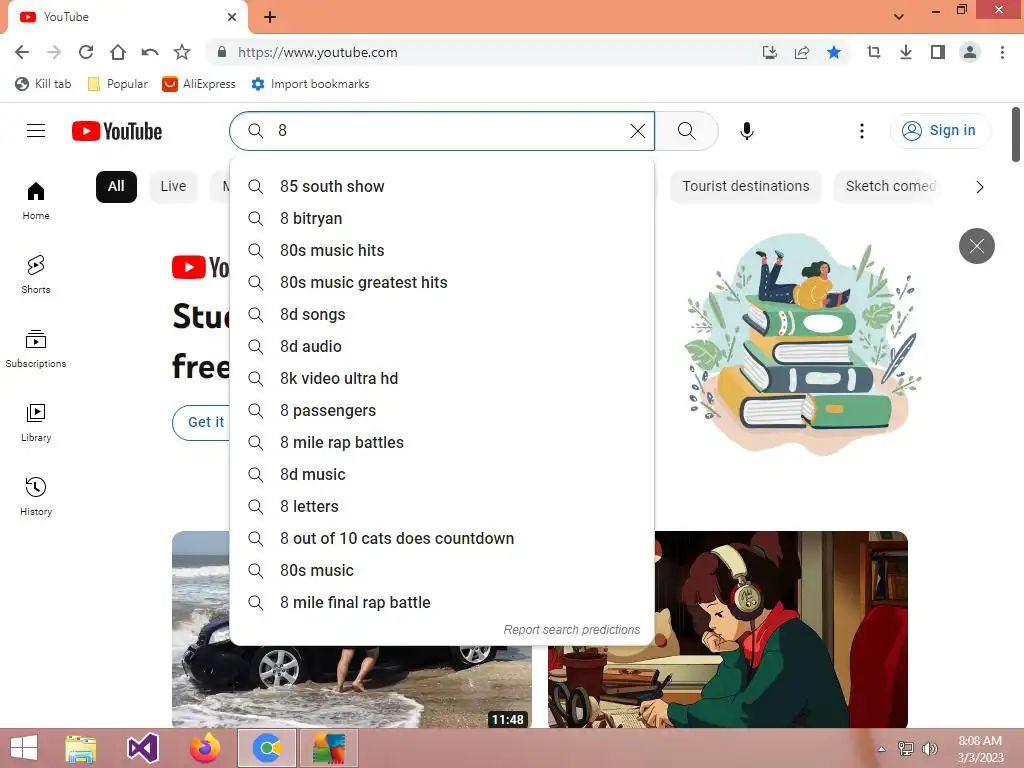Click the browser address bar URL
Image resolution: width=1024 pixels, height=768 pixels.
[x=317, y=52]
